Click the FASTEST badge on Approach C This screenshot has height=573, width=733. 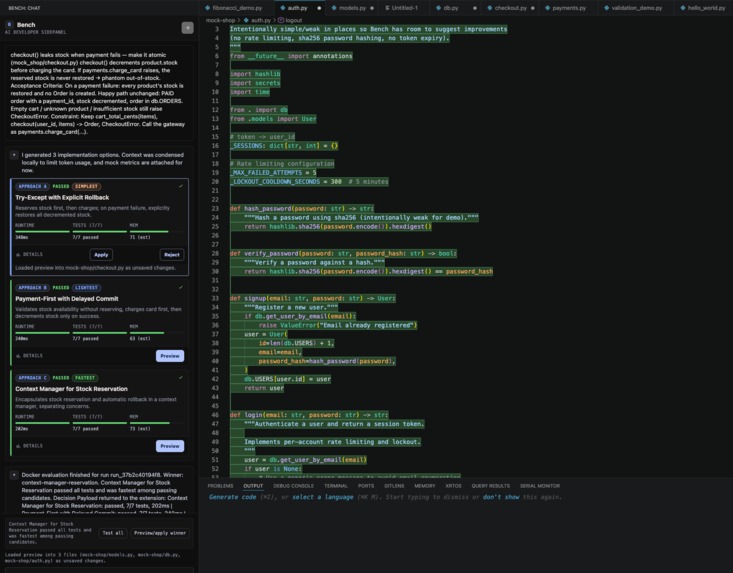click(x=85, y=378)
